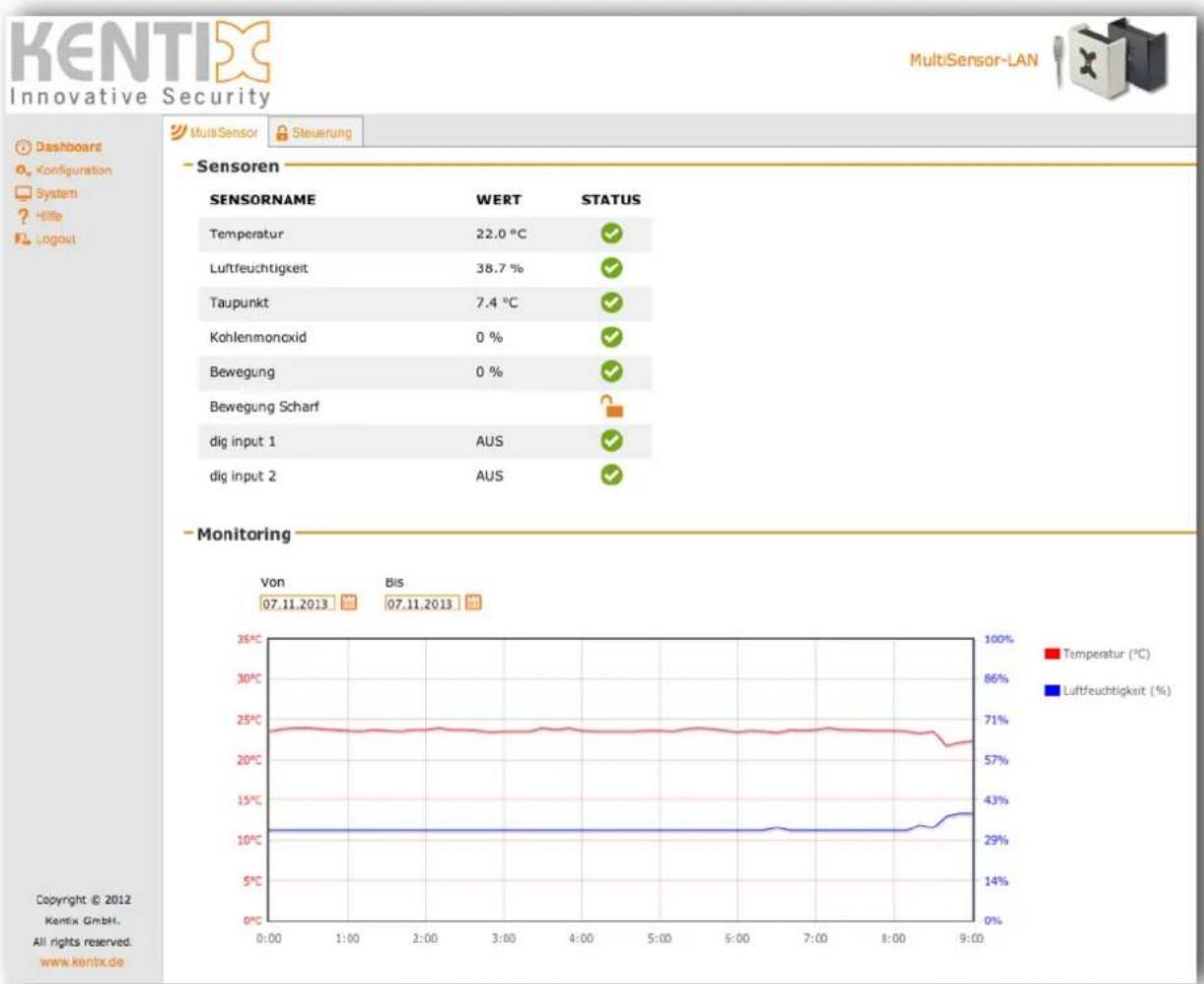Click the SENSORNAME column header
This screenshot has width=1204, height=984.
262,199
